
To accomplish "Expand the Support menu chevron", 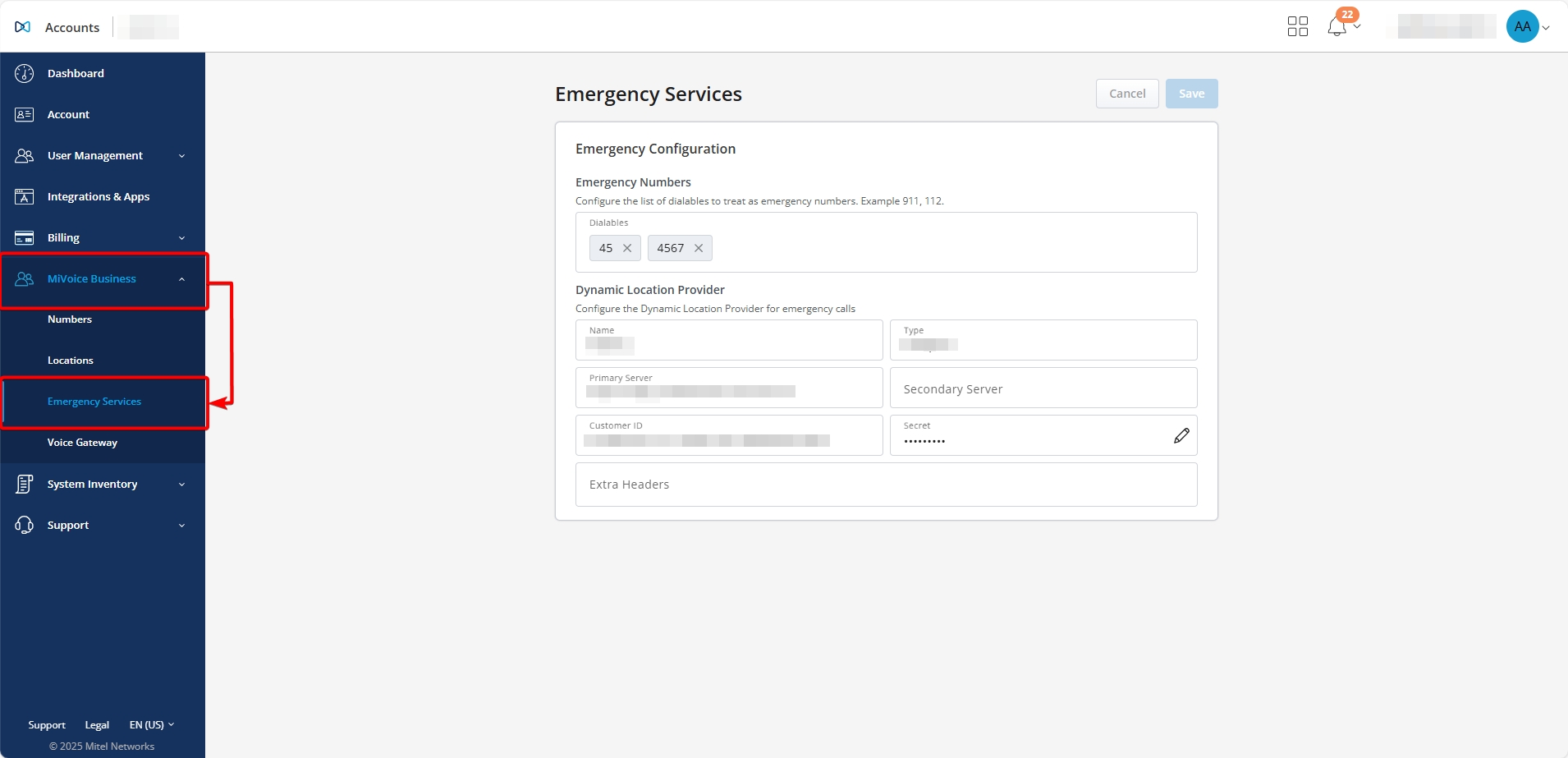I will (x=181, y=526).
